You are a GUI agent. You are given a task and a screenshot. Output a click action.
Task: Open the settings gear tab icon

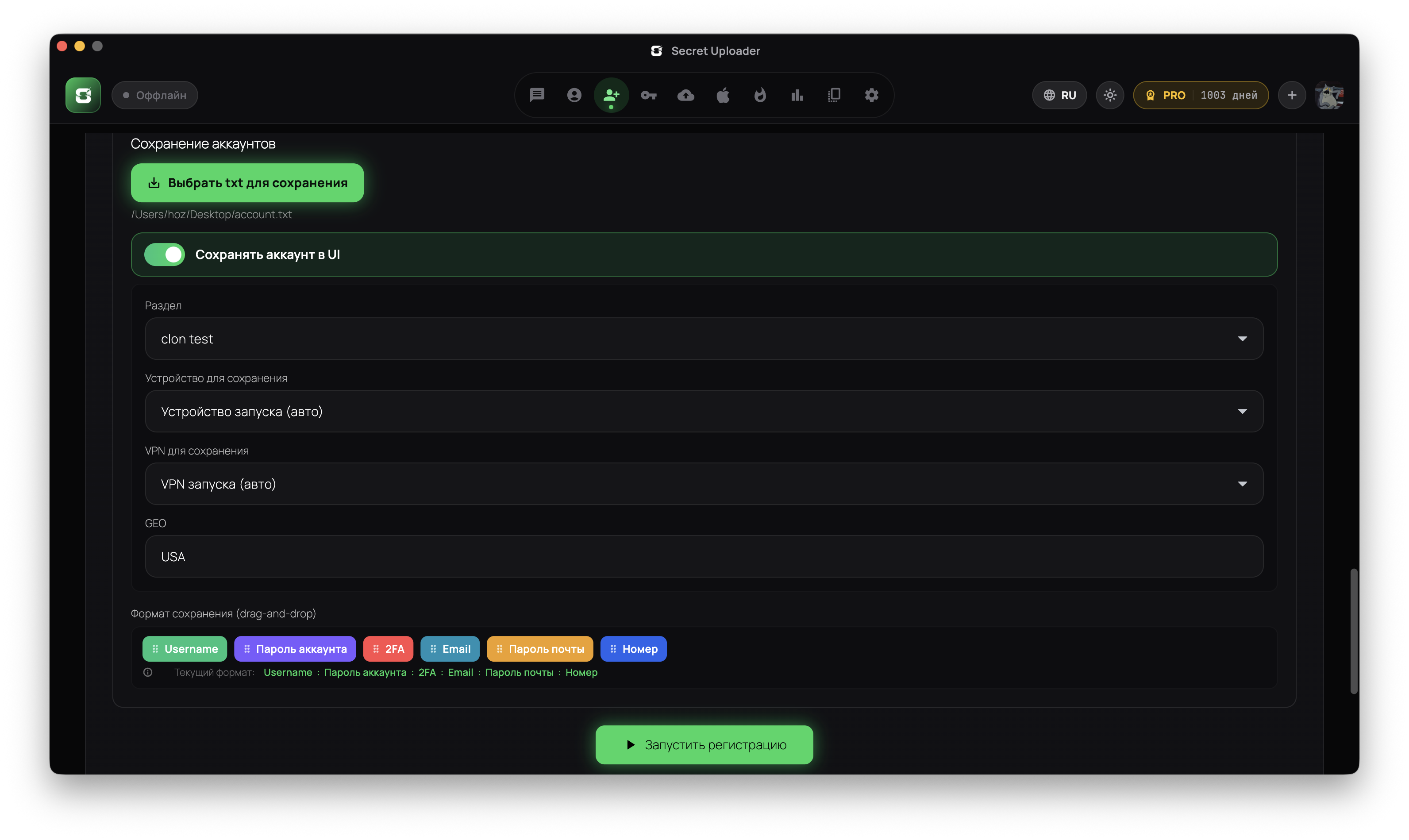pyautogui.click(x=871, y=95)
